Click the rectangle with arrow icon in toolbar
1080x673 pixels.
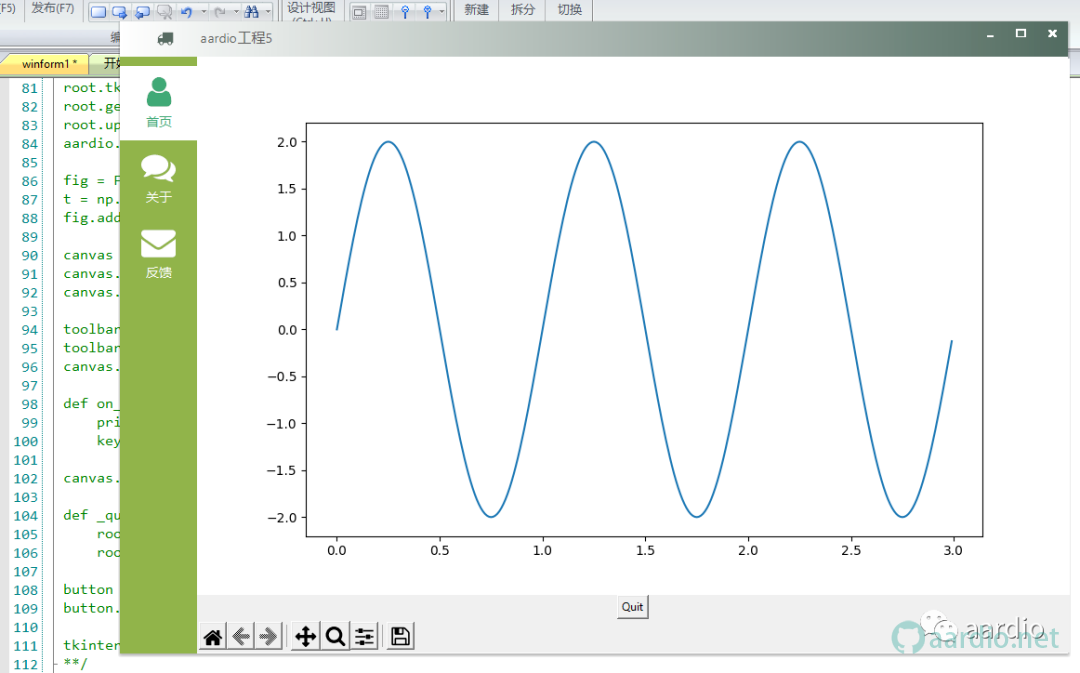tap(120, 12)
